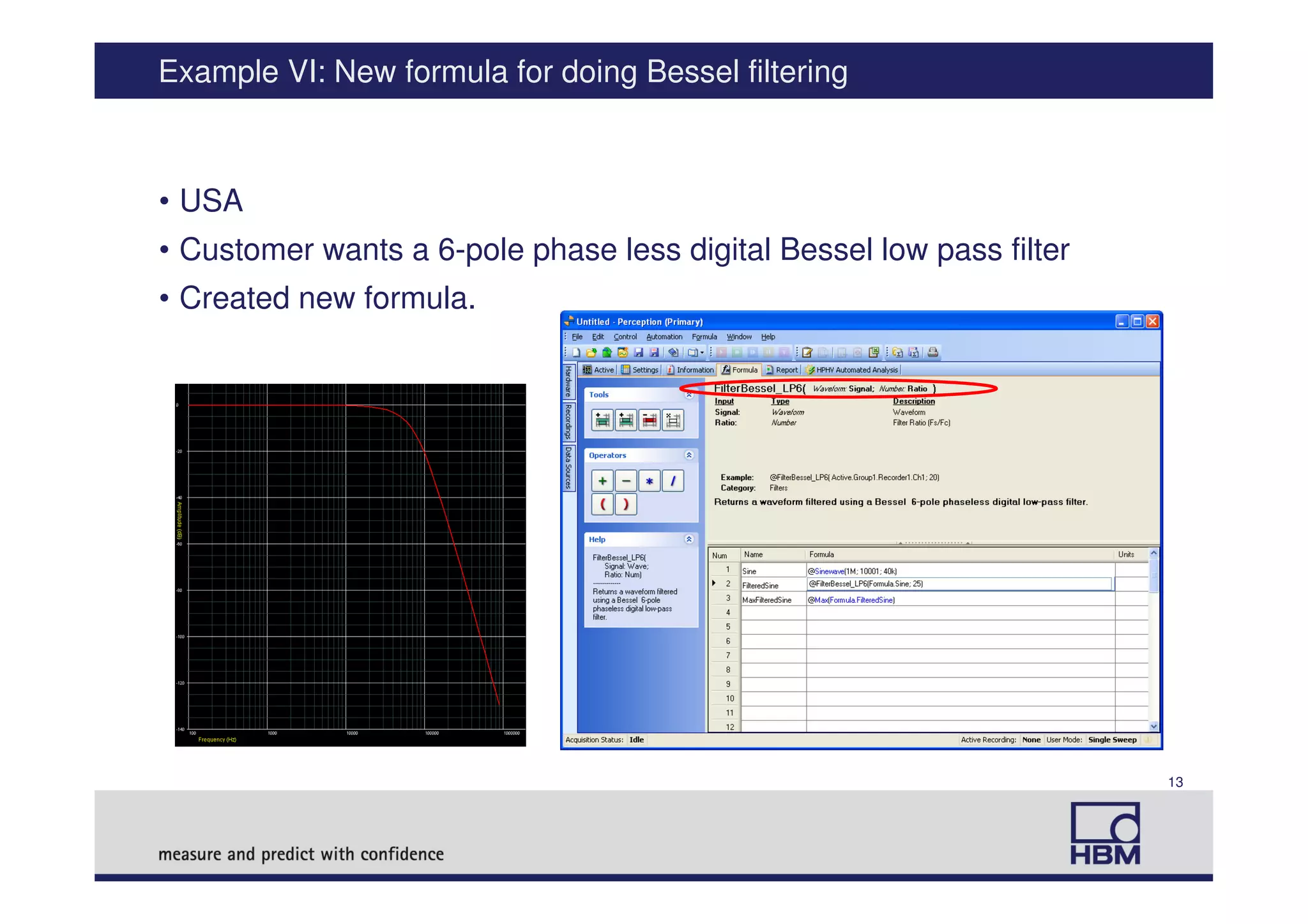Screen dimensions: 1308x924
Task: Click the formula table scroll-down arrow
Action: click(x=1153, y=726)
